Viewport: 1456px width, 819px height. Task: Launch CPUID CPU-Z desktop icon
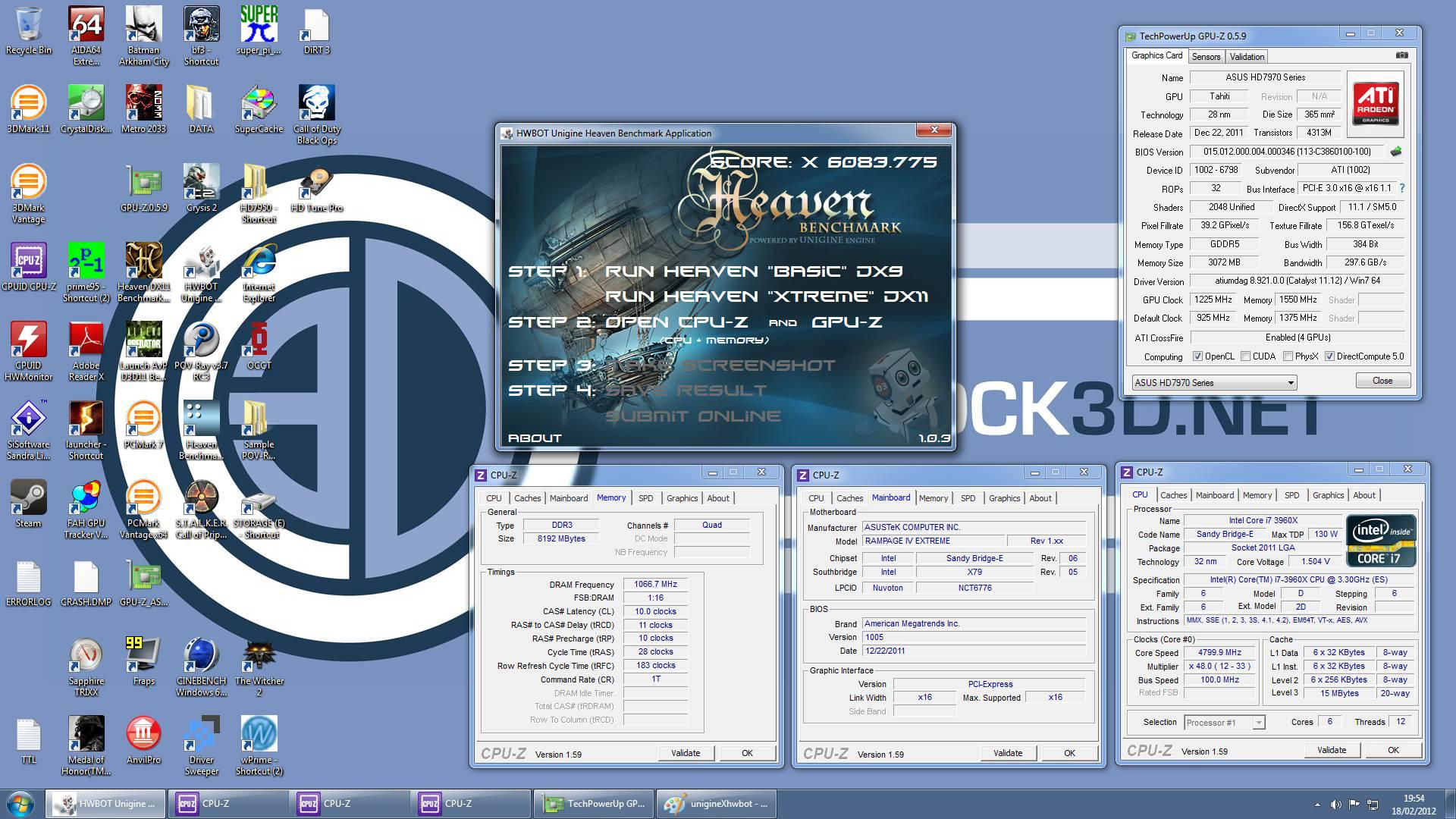pos(28,267)
